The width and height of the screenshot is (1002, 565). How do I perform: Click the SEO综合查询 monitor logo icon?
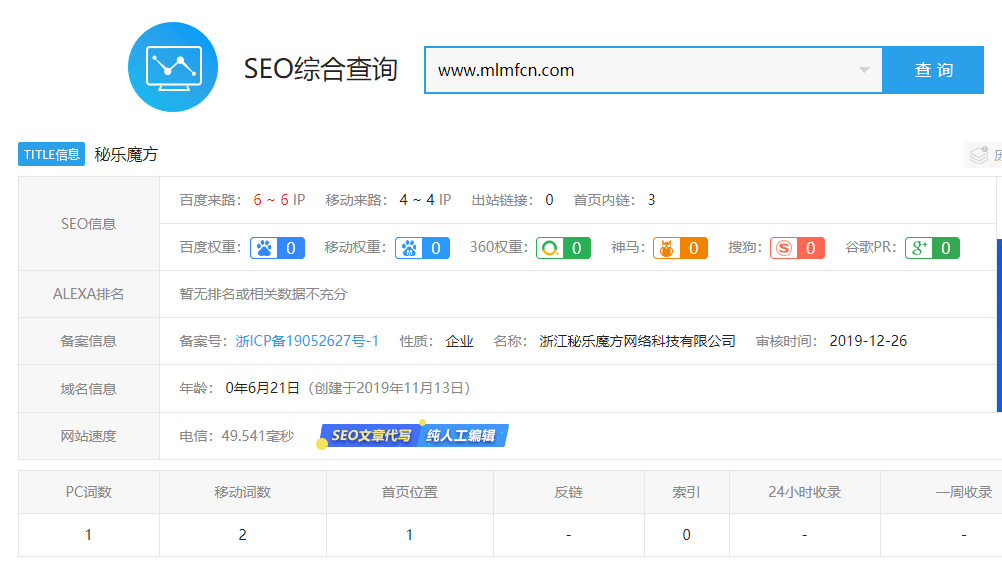(x=173, y=67)
